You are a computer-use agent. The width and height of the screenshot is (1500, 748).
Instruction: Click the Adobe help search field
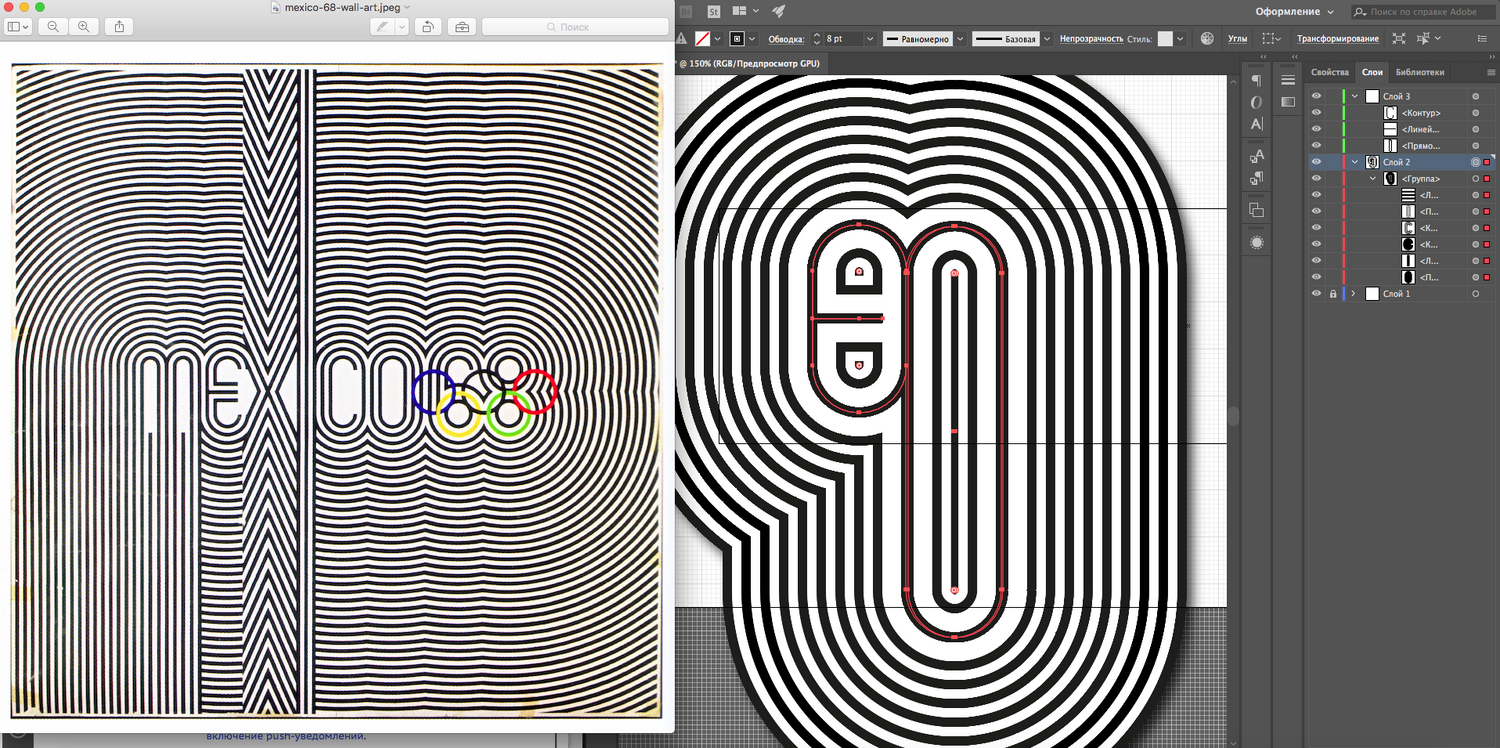[x=1425, y=12]
